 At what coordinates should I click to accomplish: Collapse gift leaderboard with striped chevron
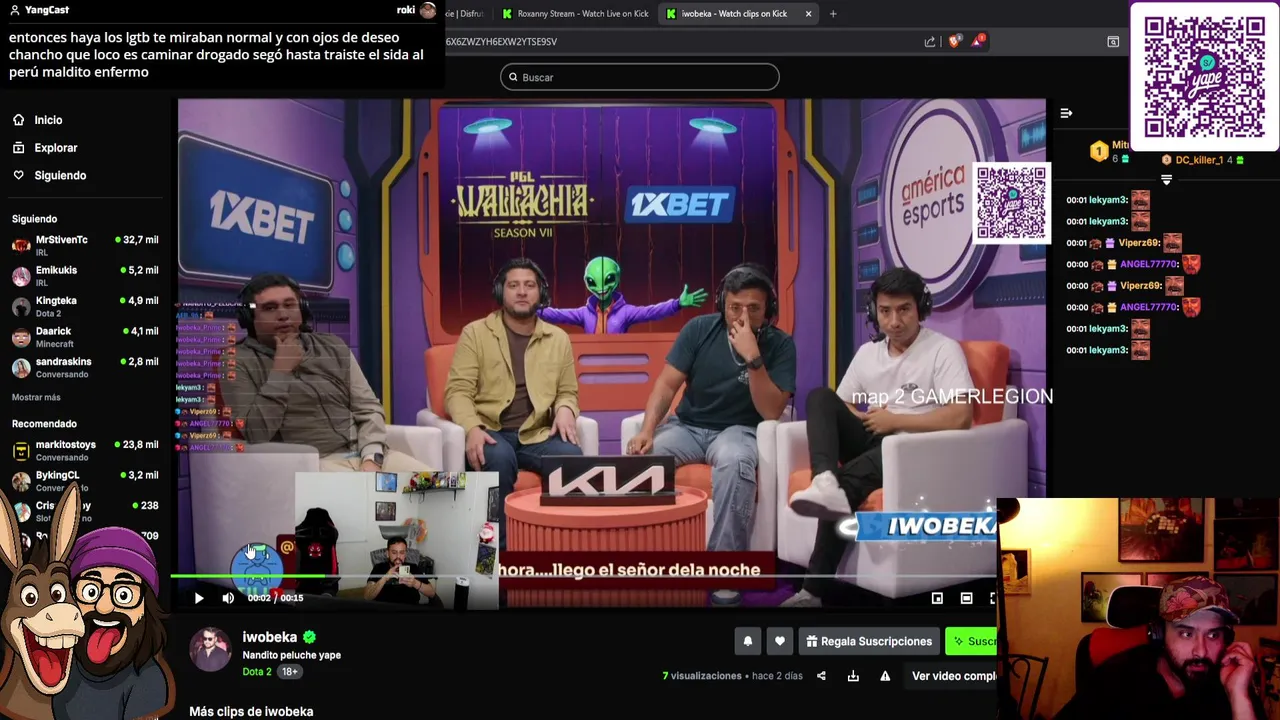click(1166, 179)
